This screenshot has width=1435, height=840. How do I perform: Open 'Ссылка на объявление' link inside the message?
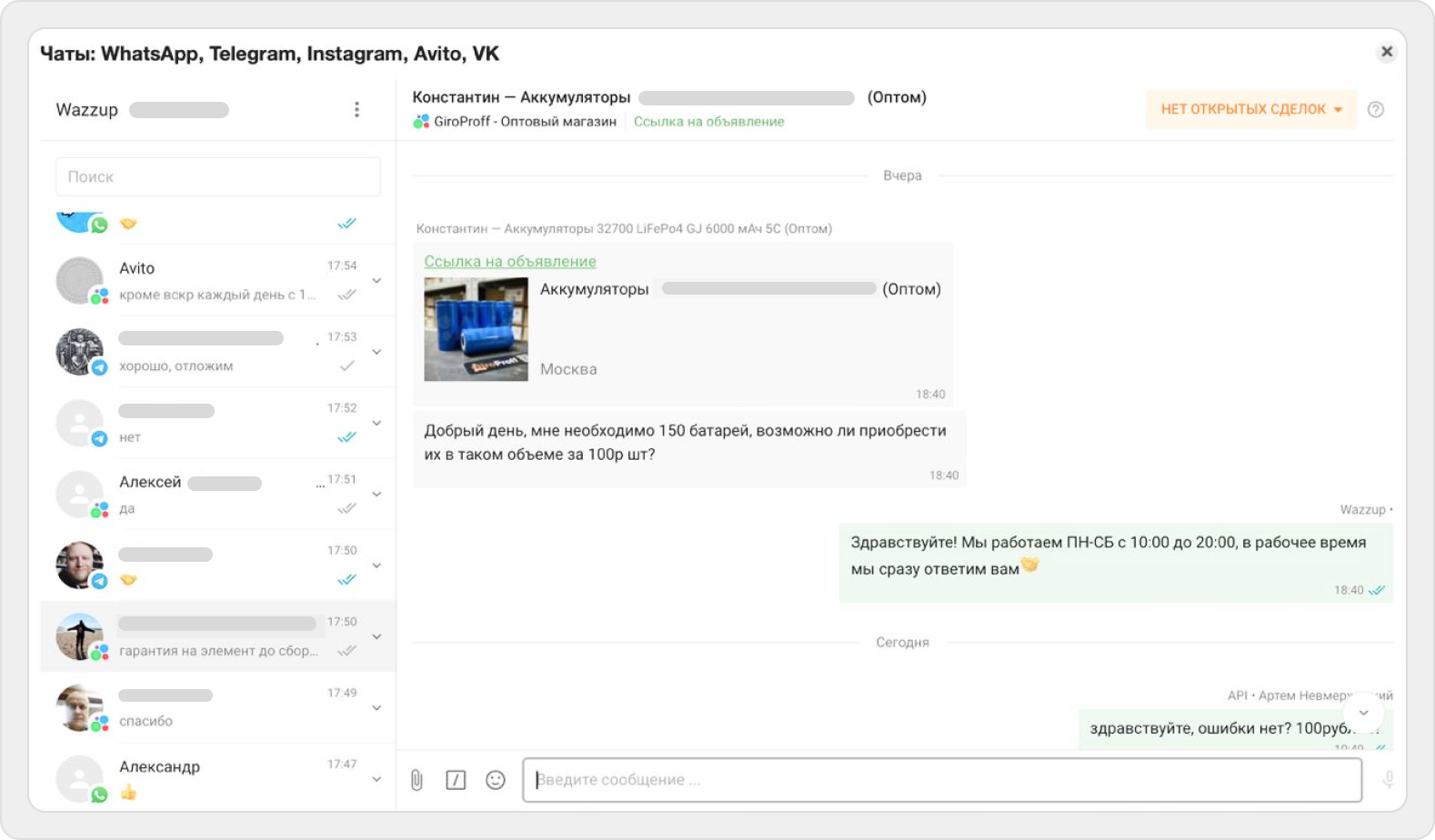tap(510, 262)
